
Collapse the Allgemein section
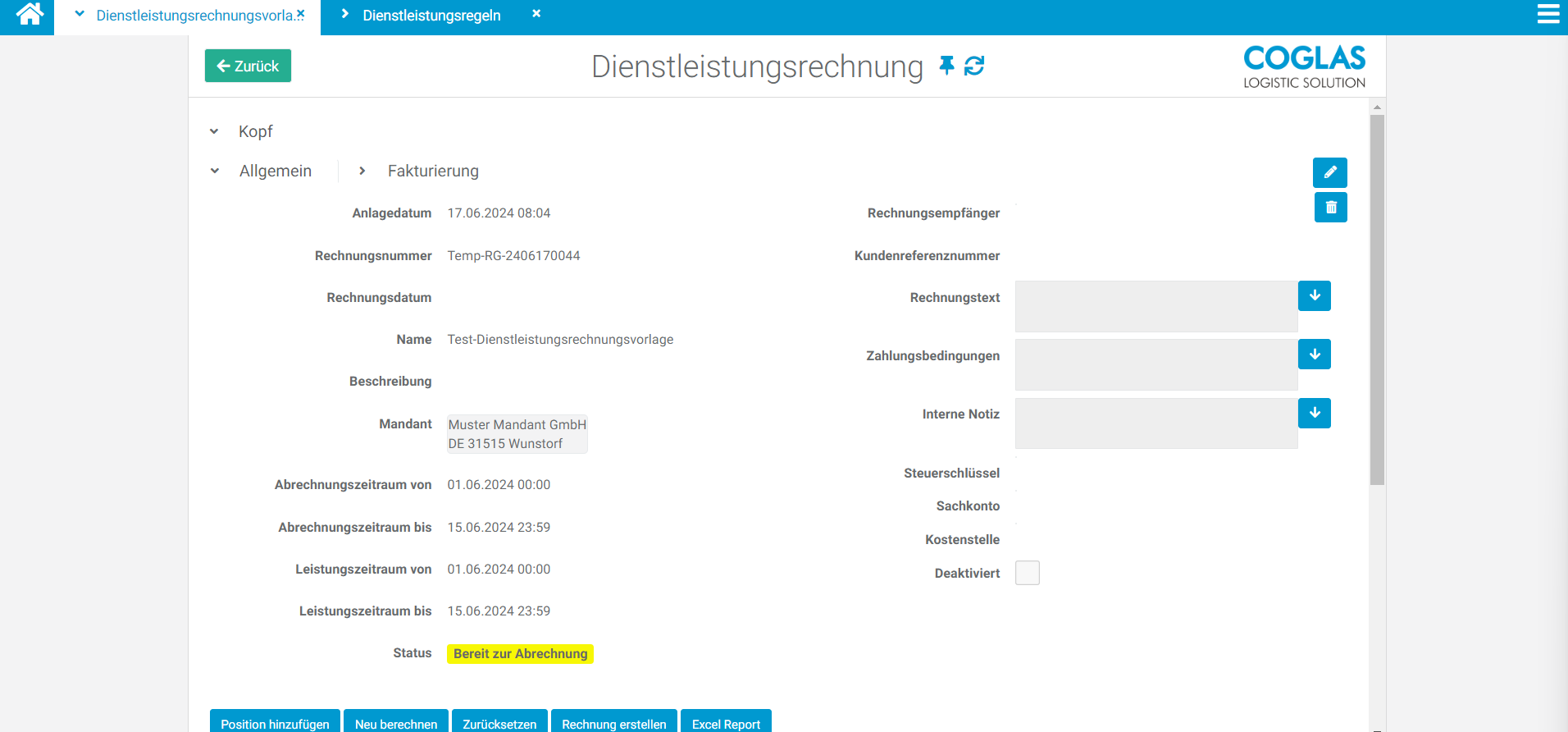coord(216,171)
